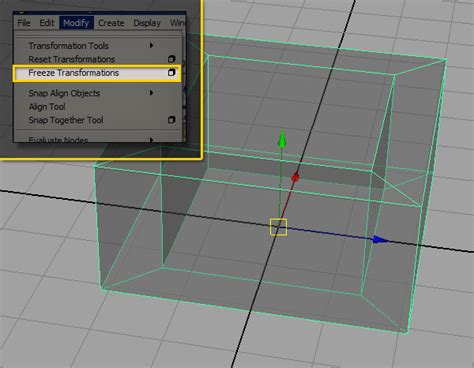Open the Snap Together Tool option box
This screenshot has width=474, height=368.
171,120
